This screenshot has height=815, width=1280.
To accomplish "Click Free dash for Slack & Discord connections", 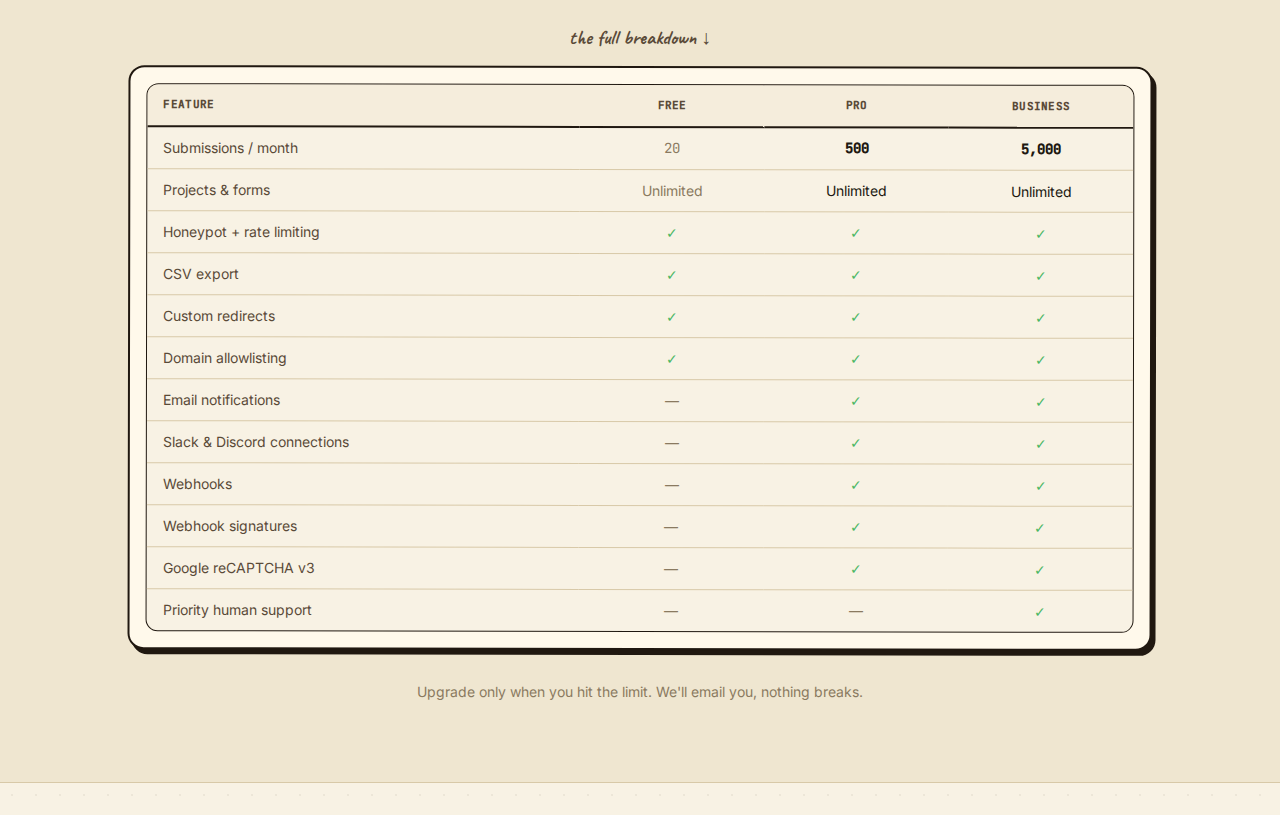I will [x=672, y=443].
